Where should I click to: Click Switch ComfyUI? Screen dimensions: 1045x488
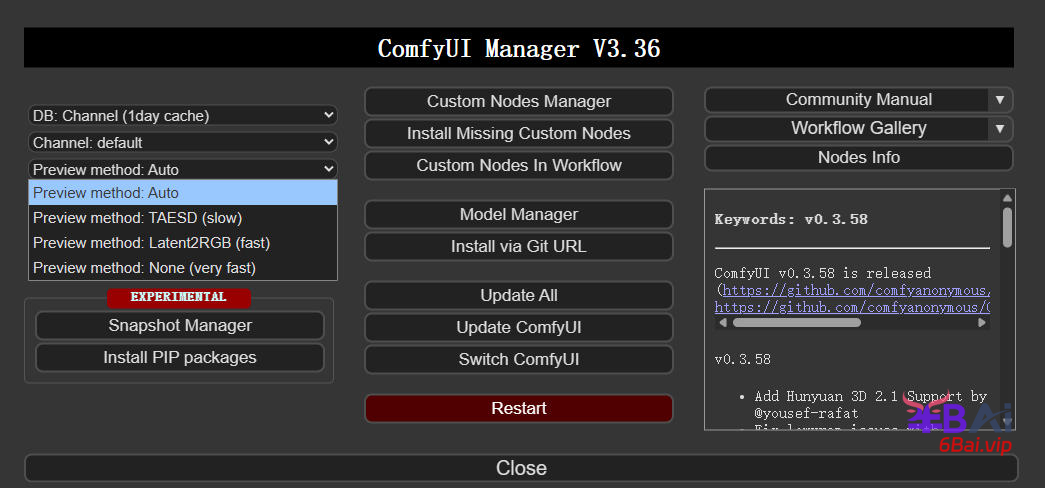point(518,359)
